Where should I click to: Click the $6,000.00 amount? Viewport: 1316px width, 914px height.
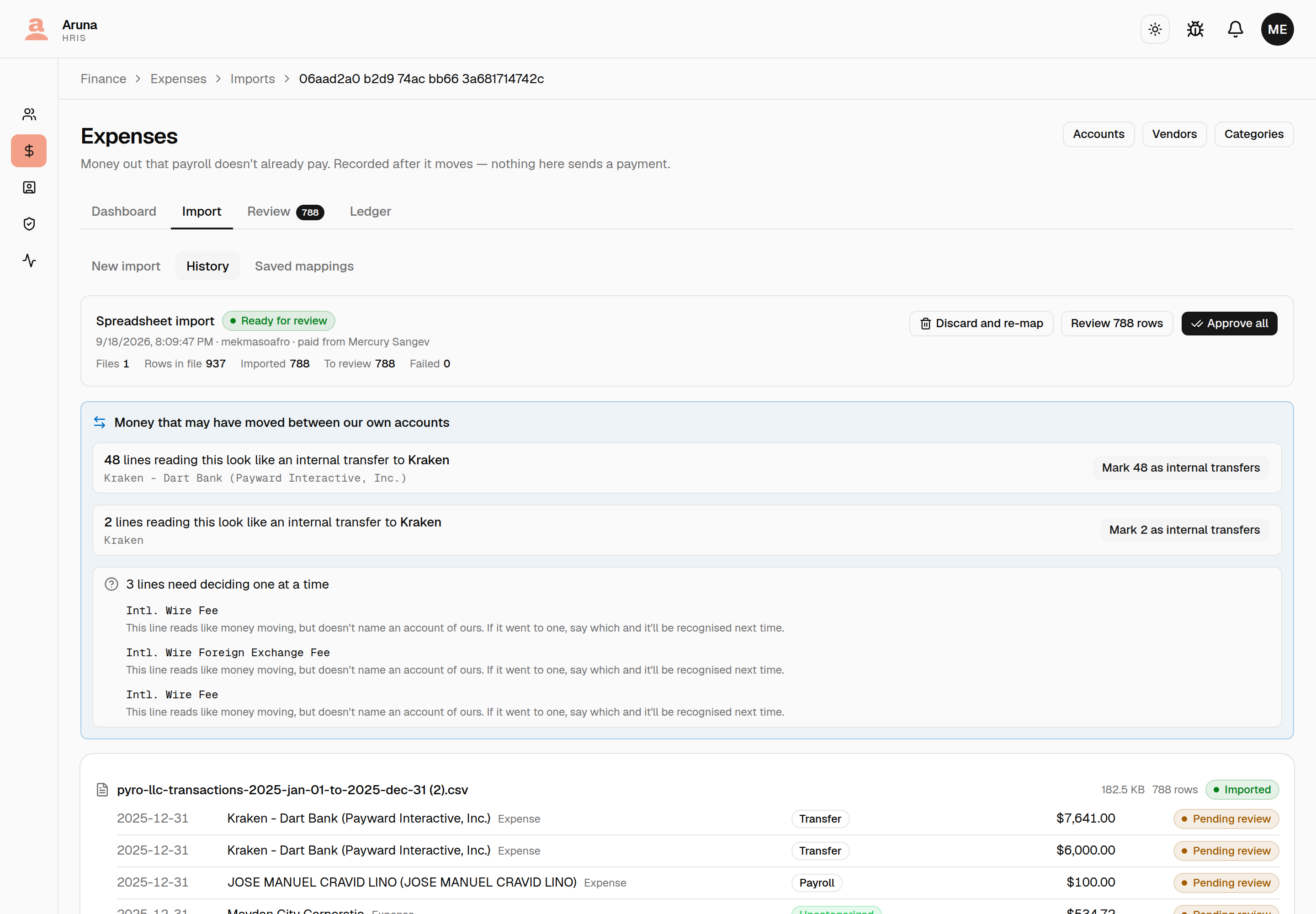[x=1085, y=850]
